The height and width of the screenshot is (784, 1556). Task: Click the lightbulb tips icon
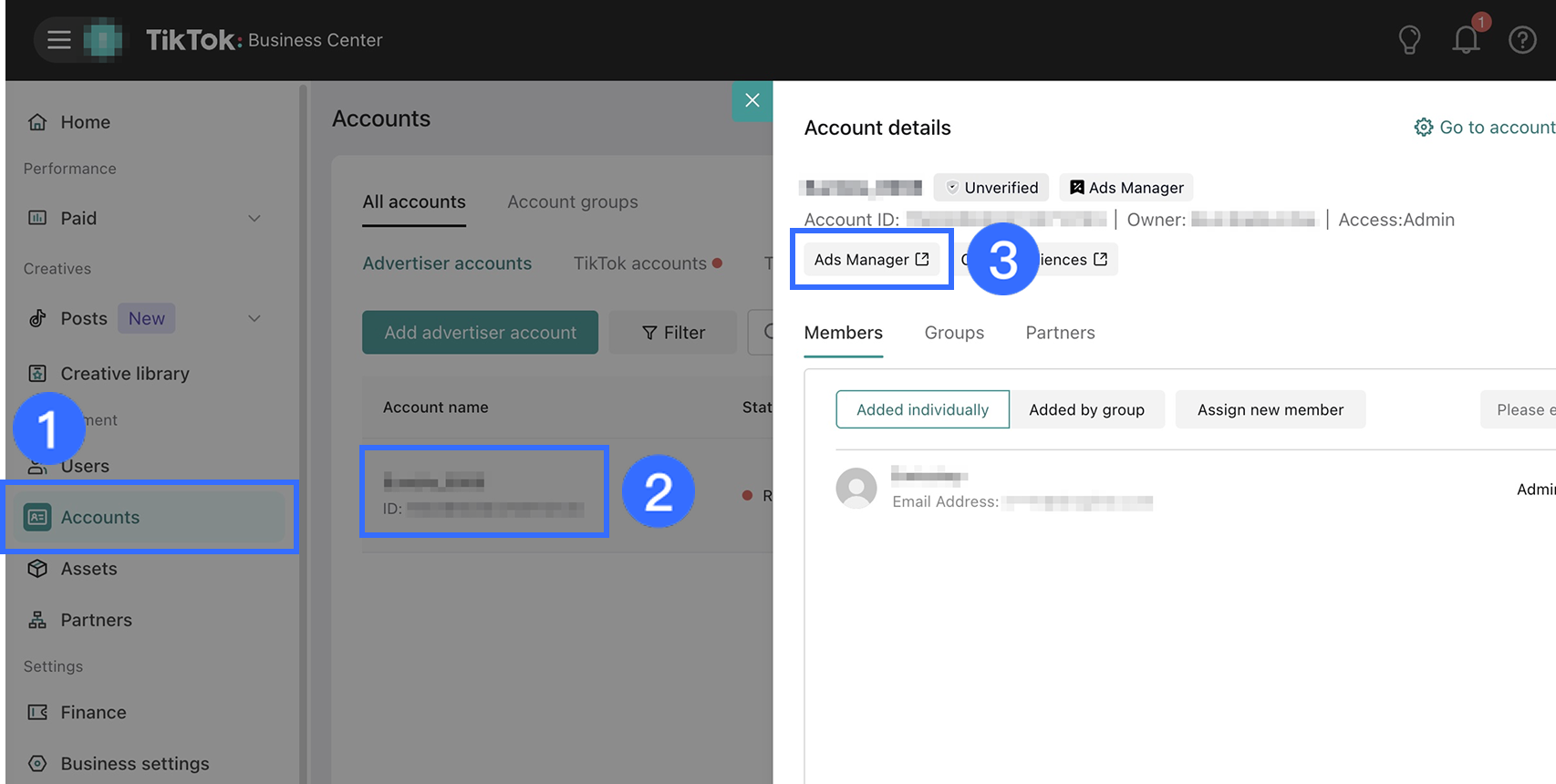point(1409,40)
